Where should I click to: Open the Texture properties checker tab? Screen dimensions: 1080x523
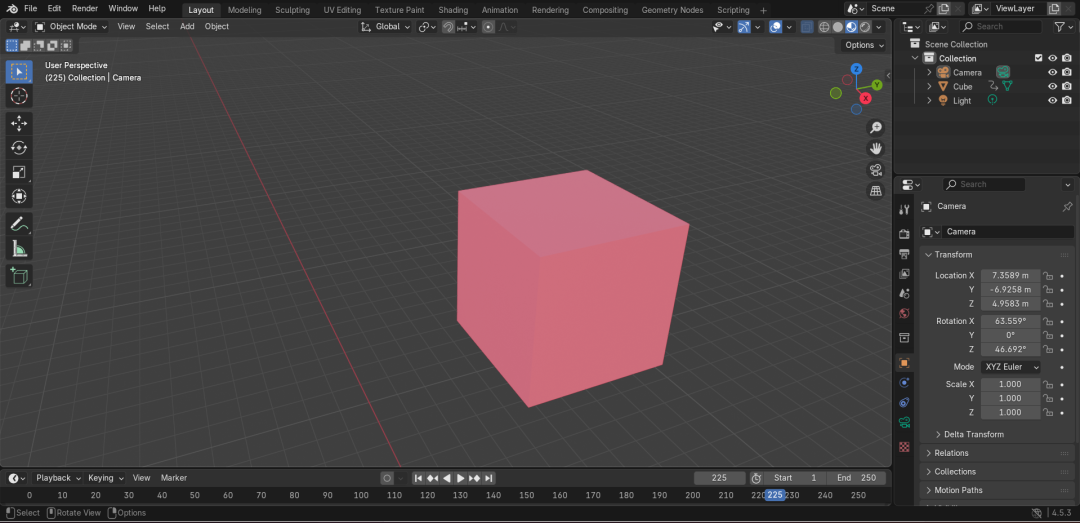[904, 447]
